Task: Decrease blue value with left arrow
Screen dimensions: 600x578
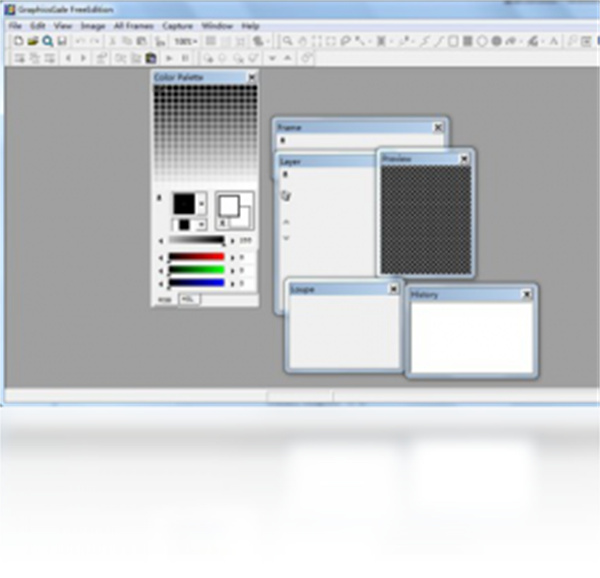Action: [161, 284]
